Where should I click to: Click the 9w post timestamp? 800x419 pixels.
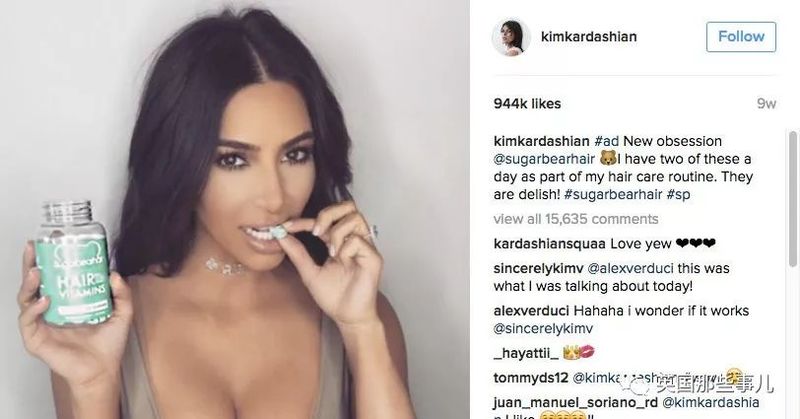coord(766,104)
